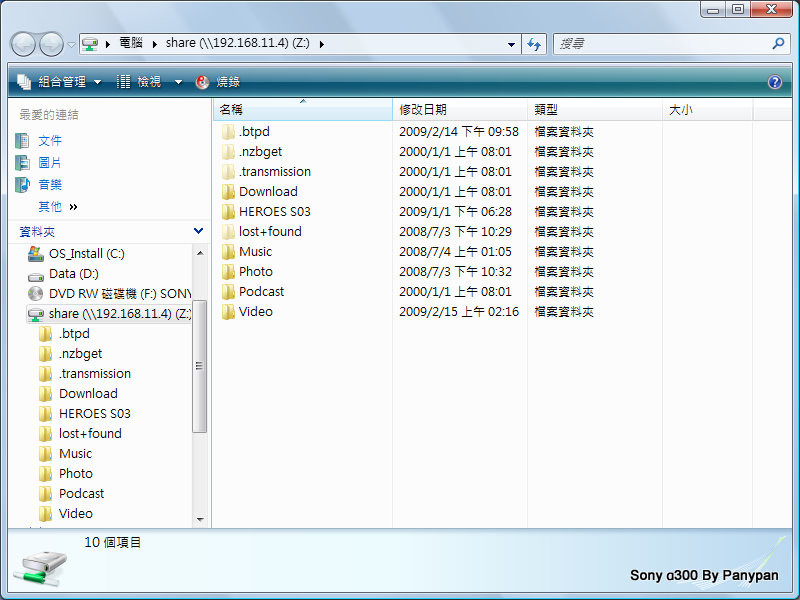Image resolution: width=800 pixels, height=600 pixels.
Task: Click the magnifier search icon
Action: 778,43
